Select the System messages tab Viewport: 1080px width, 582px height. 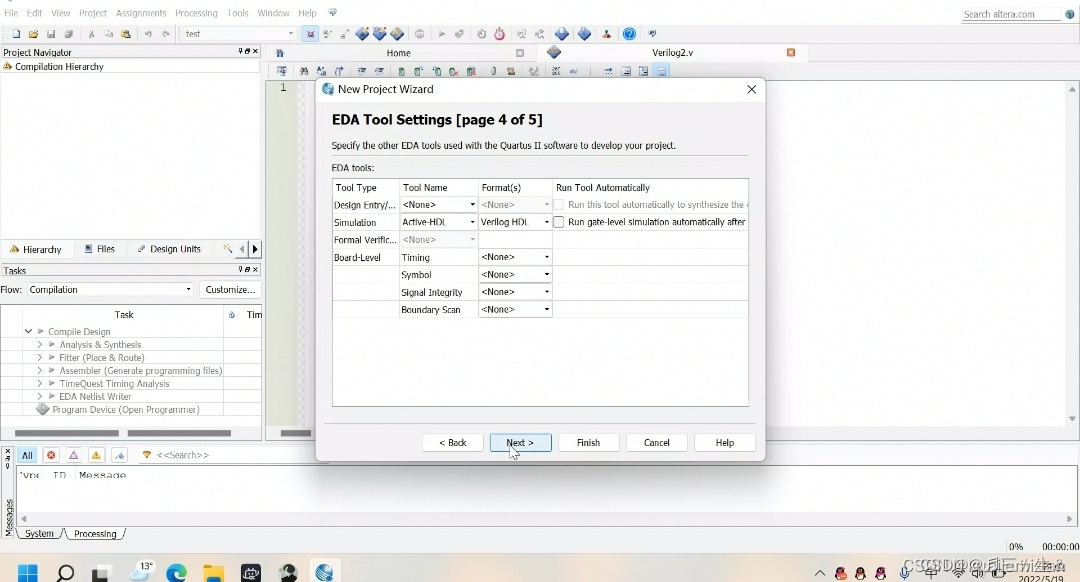tap(39, 534)
